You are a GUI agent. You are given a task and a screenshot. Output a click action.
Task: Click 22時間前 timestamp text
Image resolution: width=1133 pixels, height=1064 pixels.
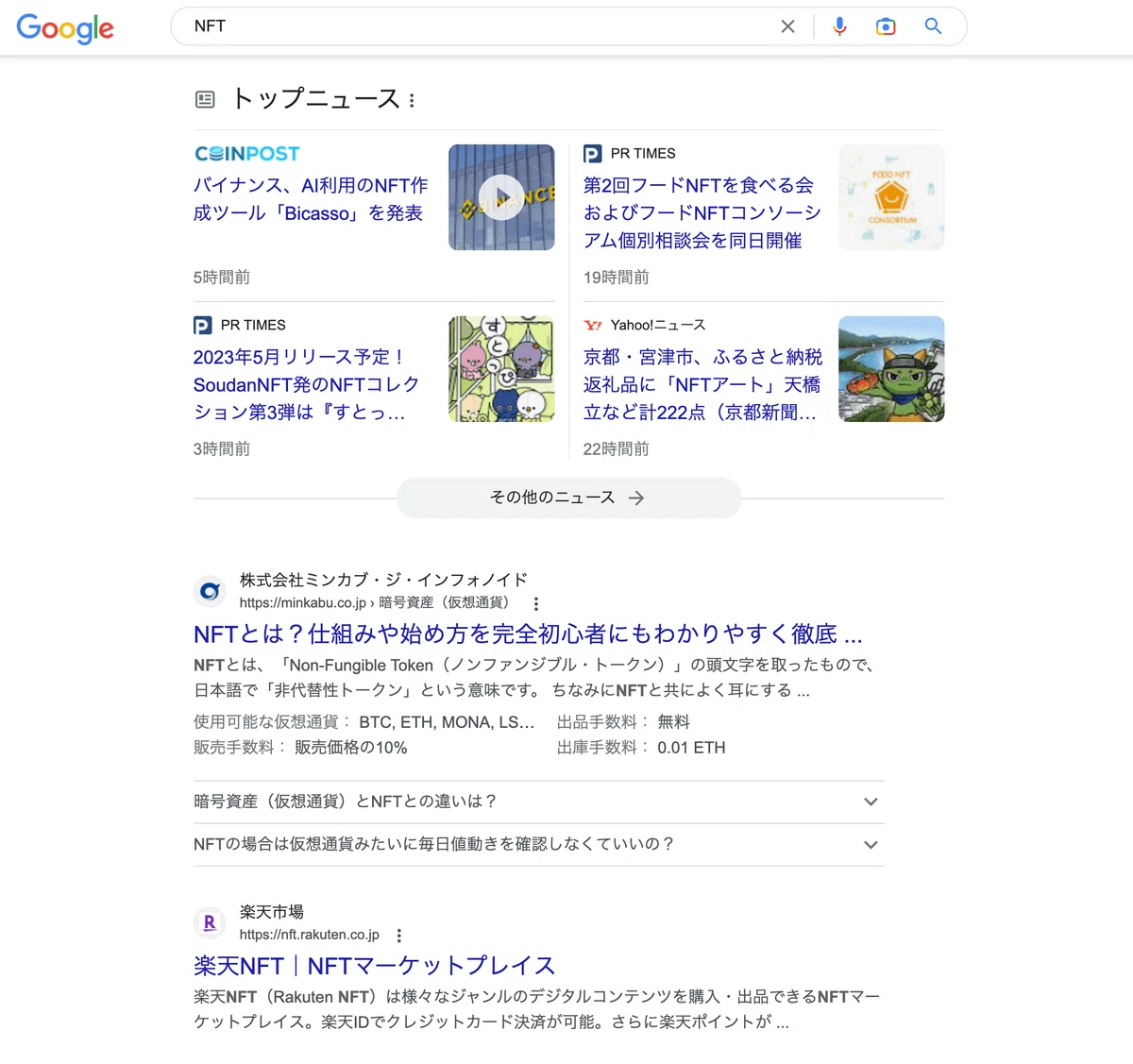pyautogui.click(x=617, y=448)
